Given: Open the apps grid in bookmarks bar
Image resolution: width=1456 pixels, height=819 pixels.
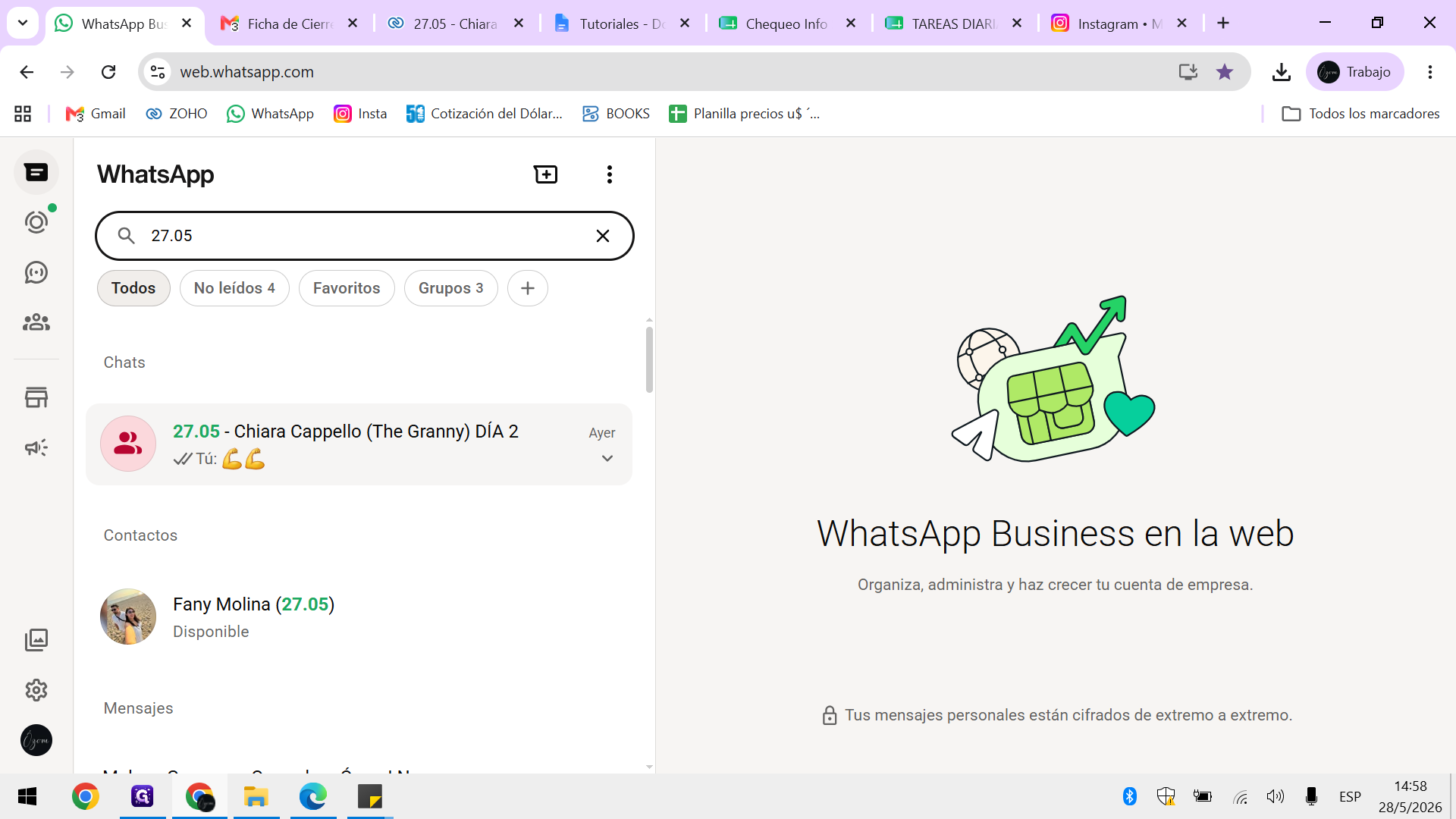Looking at the screenshot, I should point(23,114).
